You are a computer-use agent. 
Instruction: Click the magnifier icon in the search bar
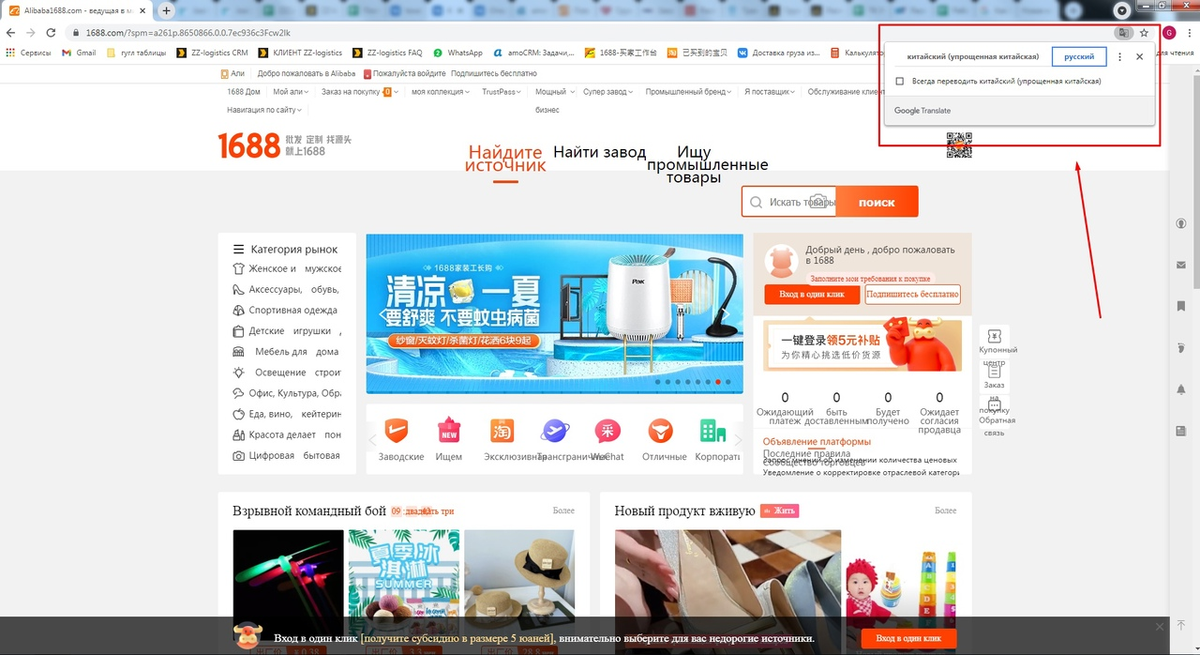[757, 201]
